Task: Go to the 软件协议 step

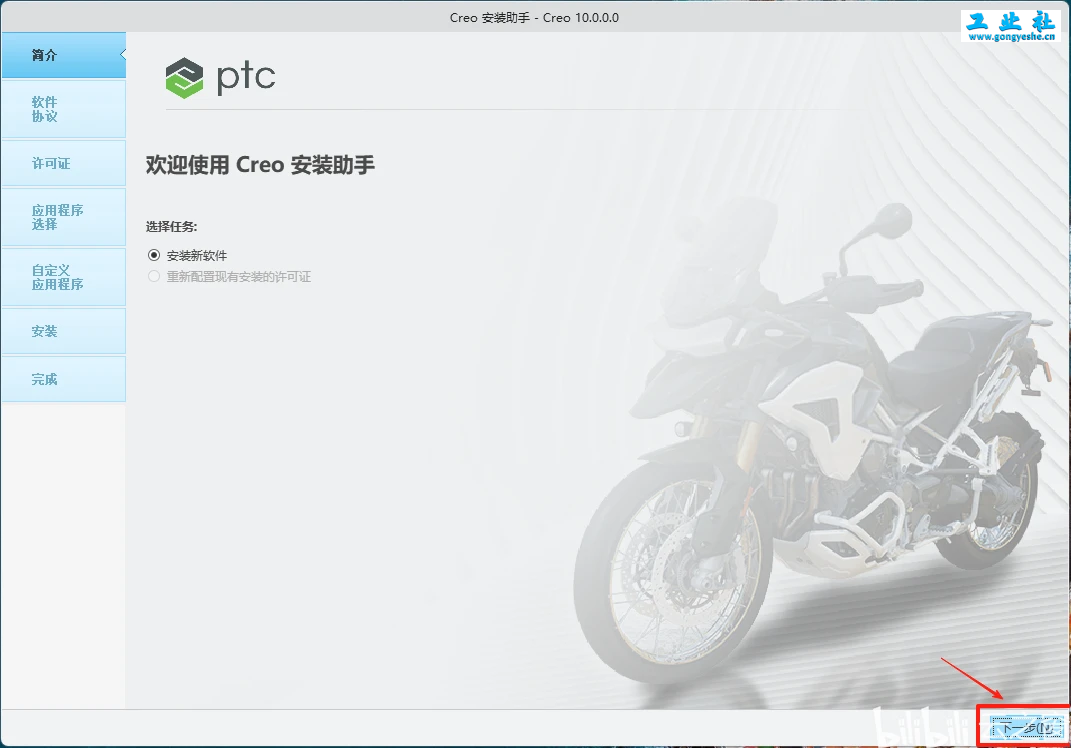Action: [64, 109]
